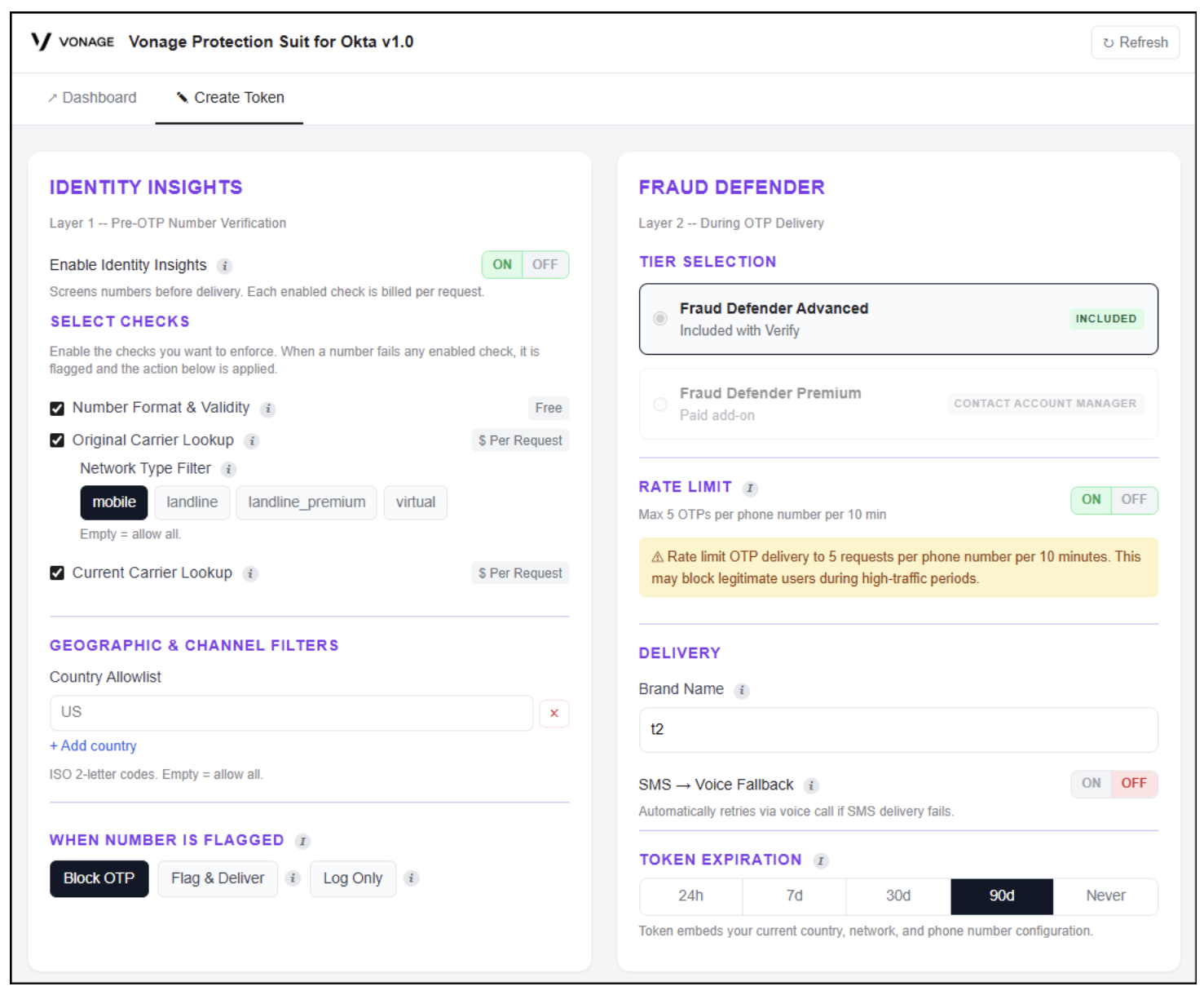Remove the US country entry with red X
This screenshot has height=995, width=1204.
pos(554,714)
